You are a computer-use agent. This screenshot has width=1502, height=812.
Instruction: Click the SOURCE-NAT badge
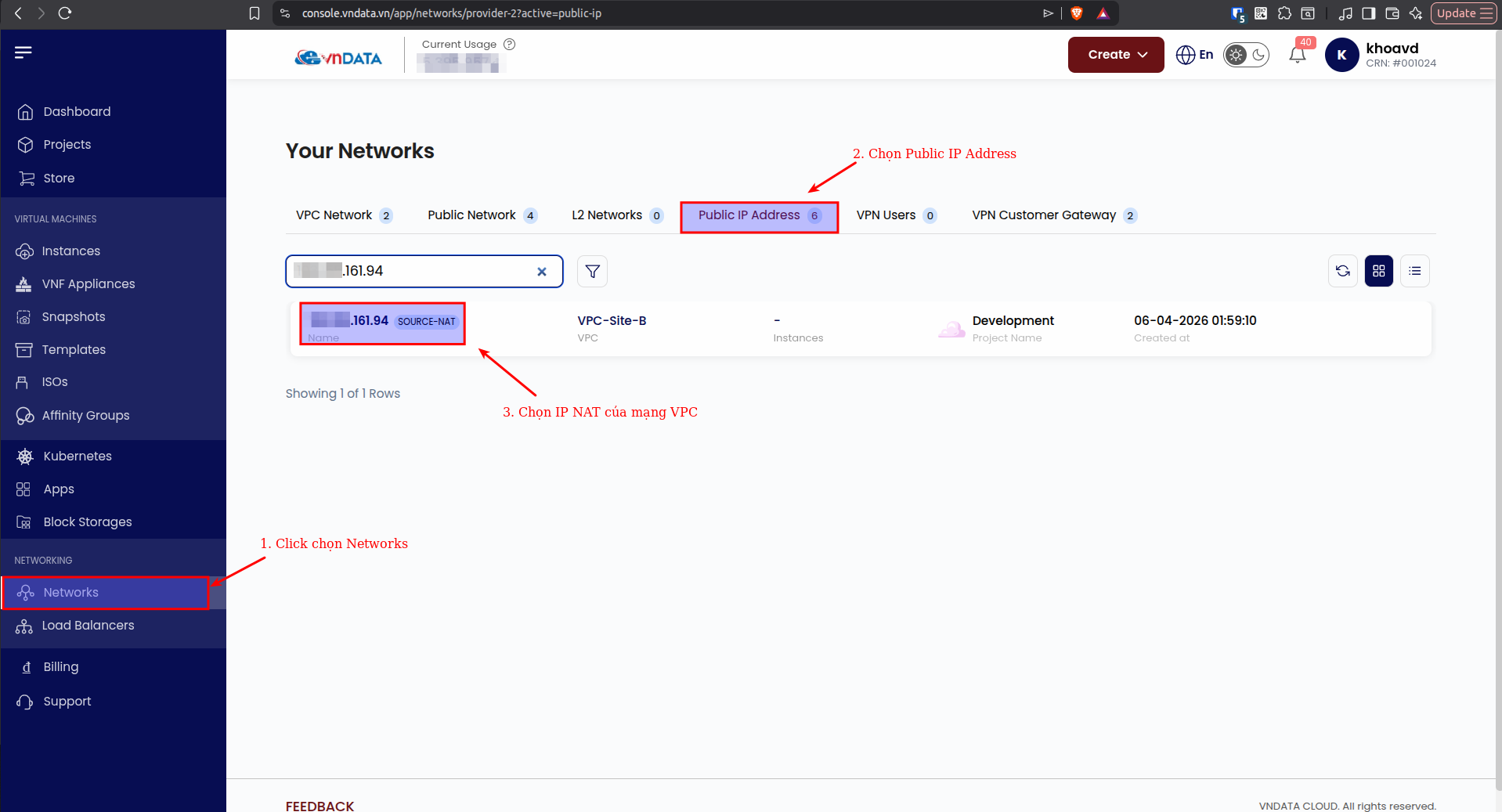[x=427, y=322]
